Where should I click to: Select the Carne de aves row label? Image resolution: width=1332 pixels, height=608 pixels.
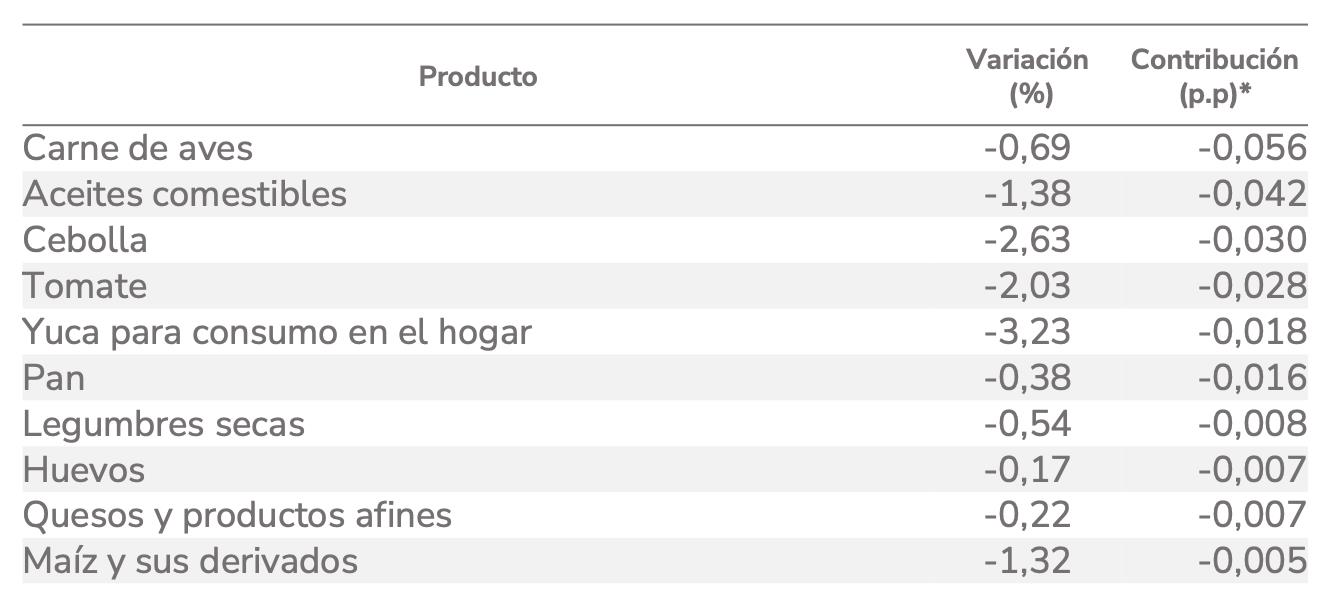(138, 148)
